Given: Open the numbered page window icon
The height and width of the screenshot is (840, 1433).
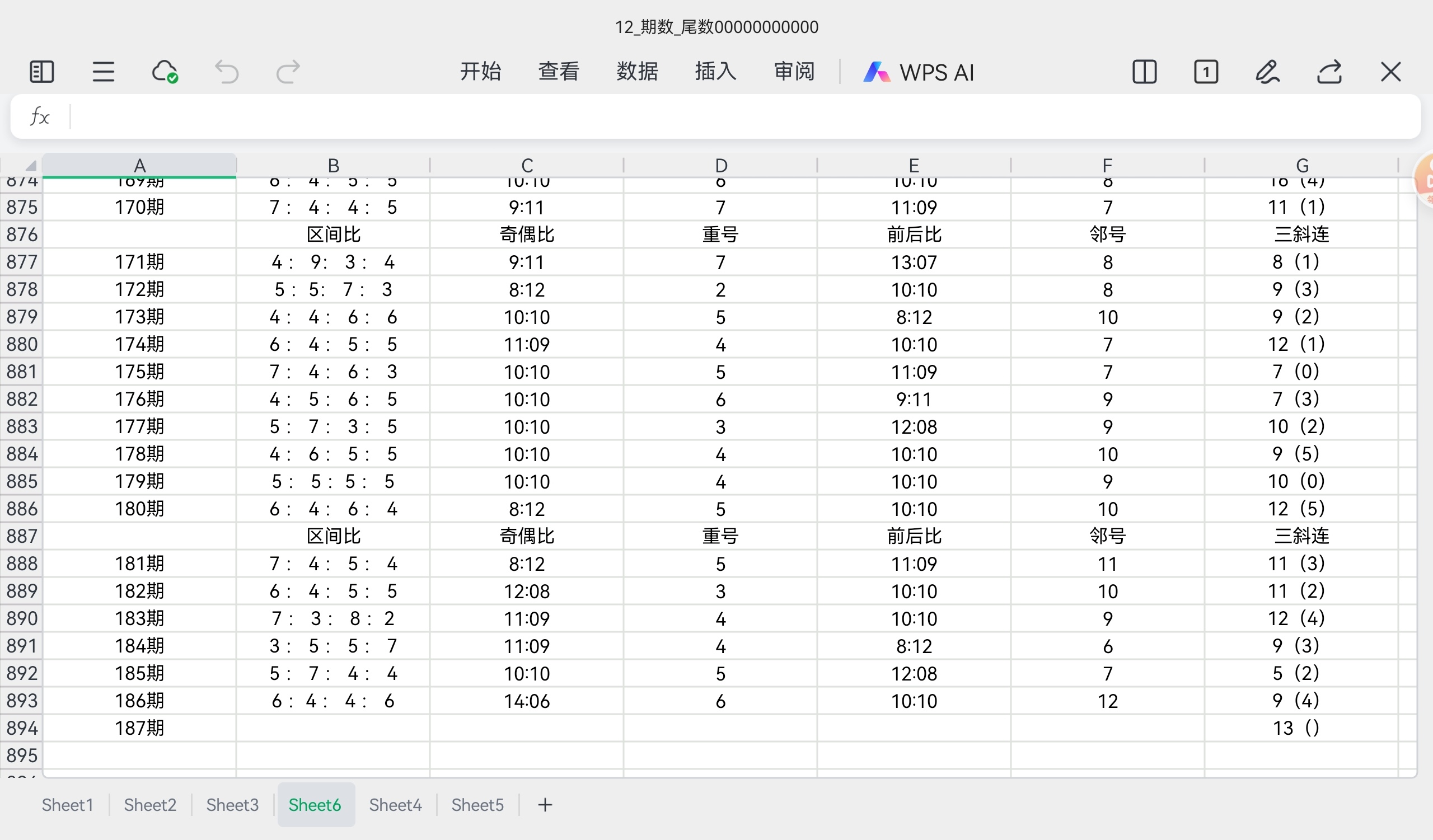Looking at the screenshot, I should [x=1206, y=72].
